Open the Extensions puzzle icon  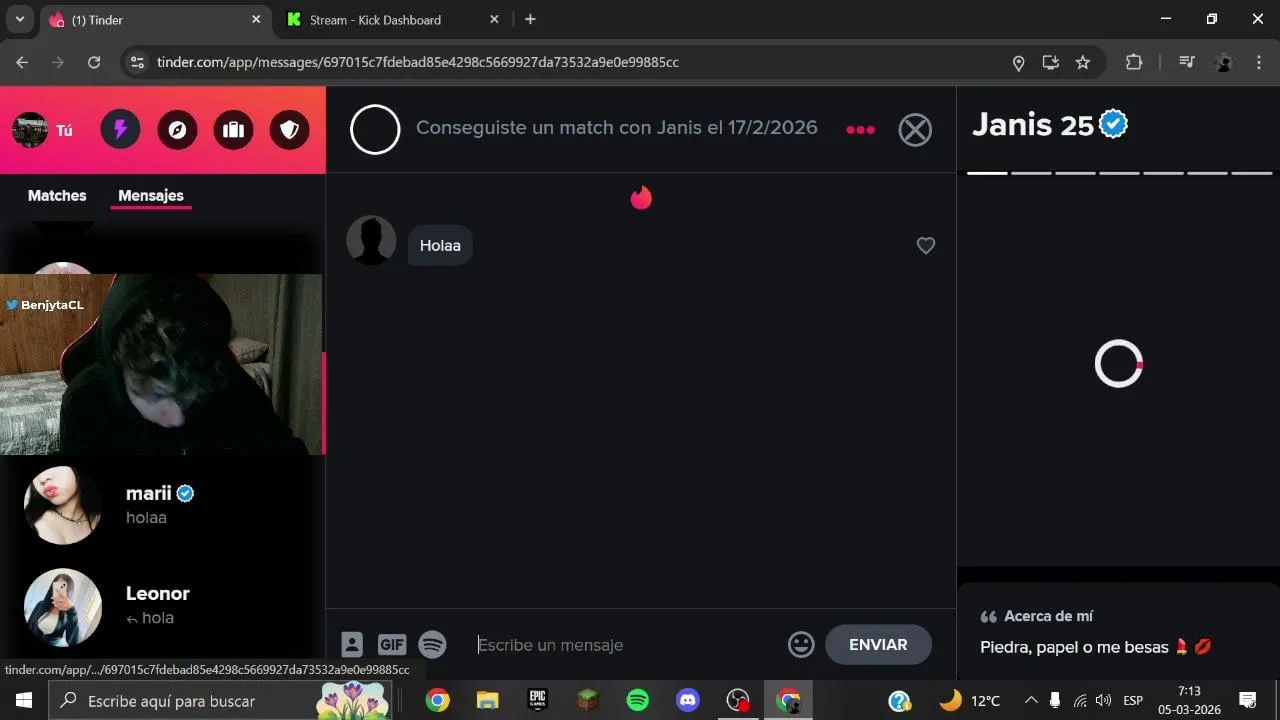click(x=1134, y=62)
